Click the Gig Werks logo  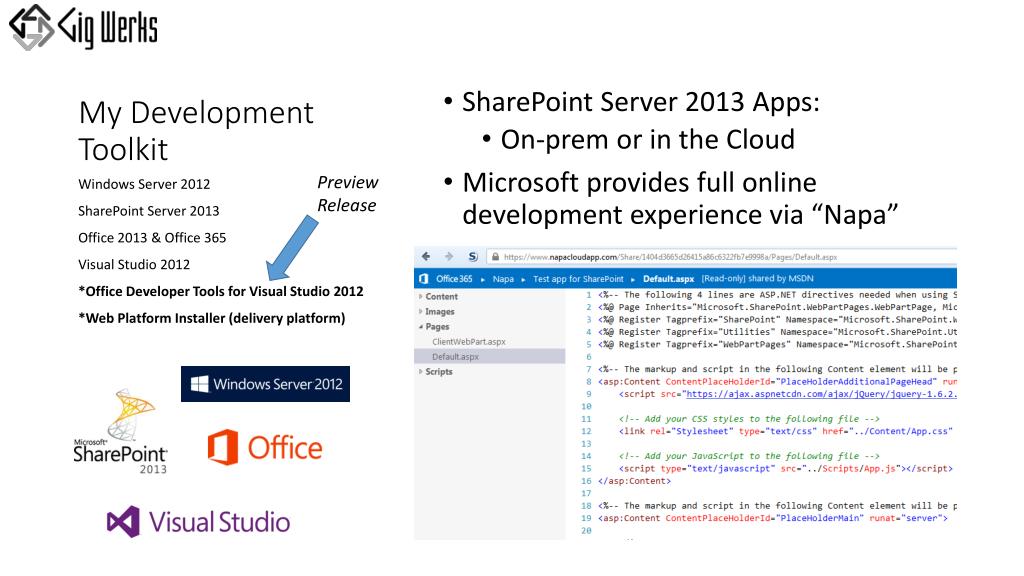point(83,27)
